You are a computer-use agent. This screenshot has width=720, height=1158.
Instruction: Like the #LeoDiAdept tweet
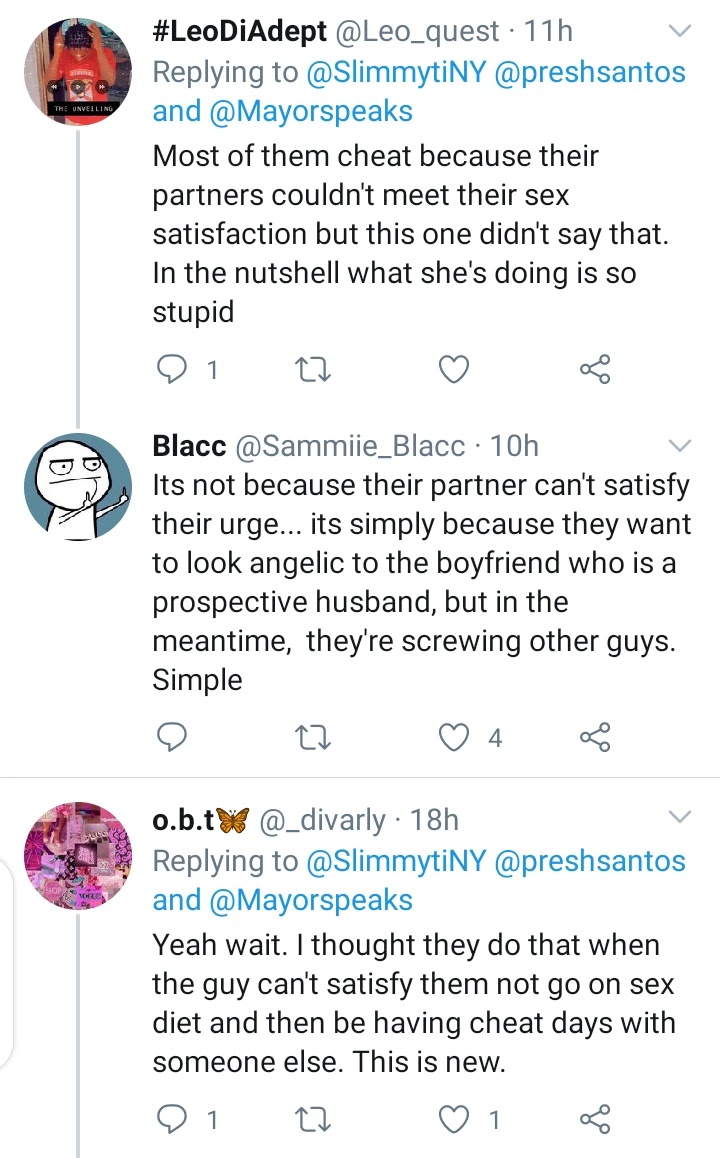pyautogui.click(x=455, y=371)
